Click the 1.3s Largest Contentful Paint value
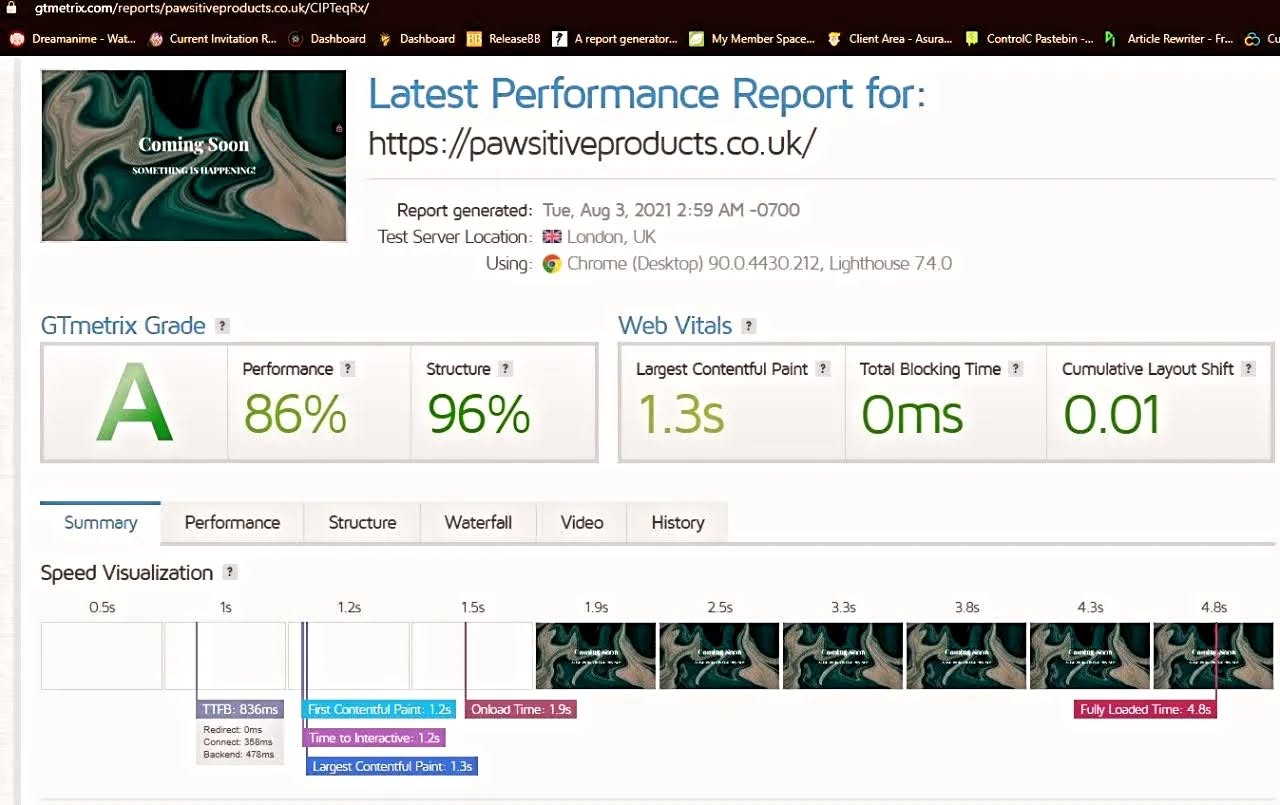The height and width of the screenshot is (805, 1280). [x=680, y=414]
